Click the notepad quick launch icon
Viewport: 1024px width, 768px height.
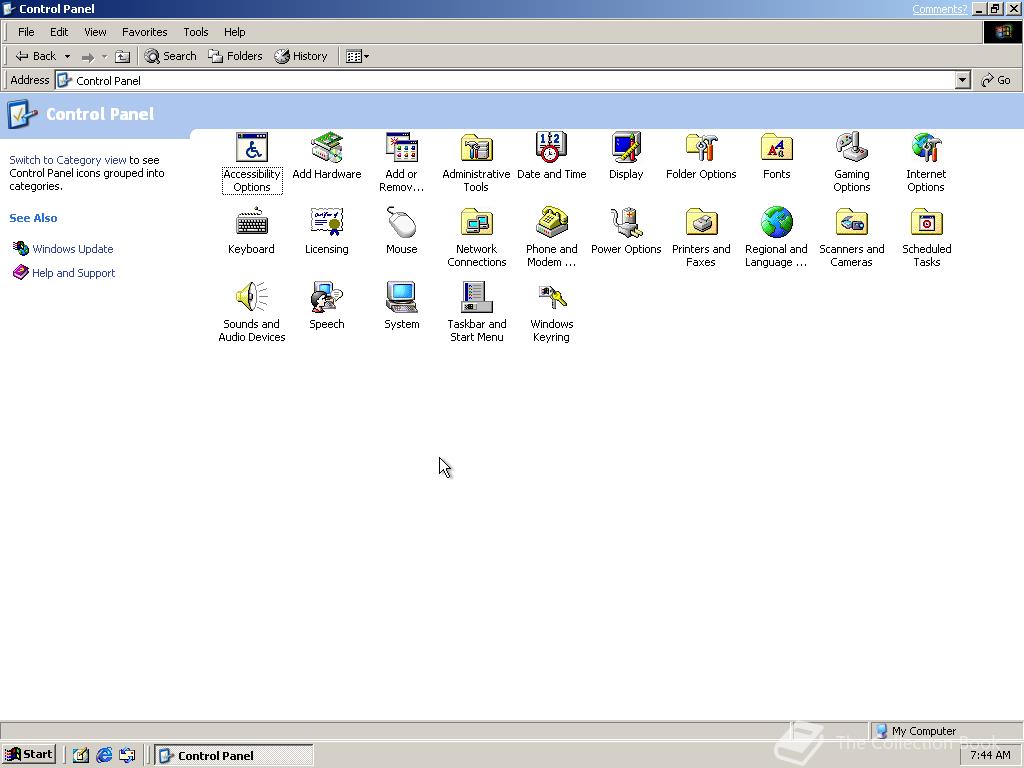(80, 755)
